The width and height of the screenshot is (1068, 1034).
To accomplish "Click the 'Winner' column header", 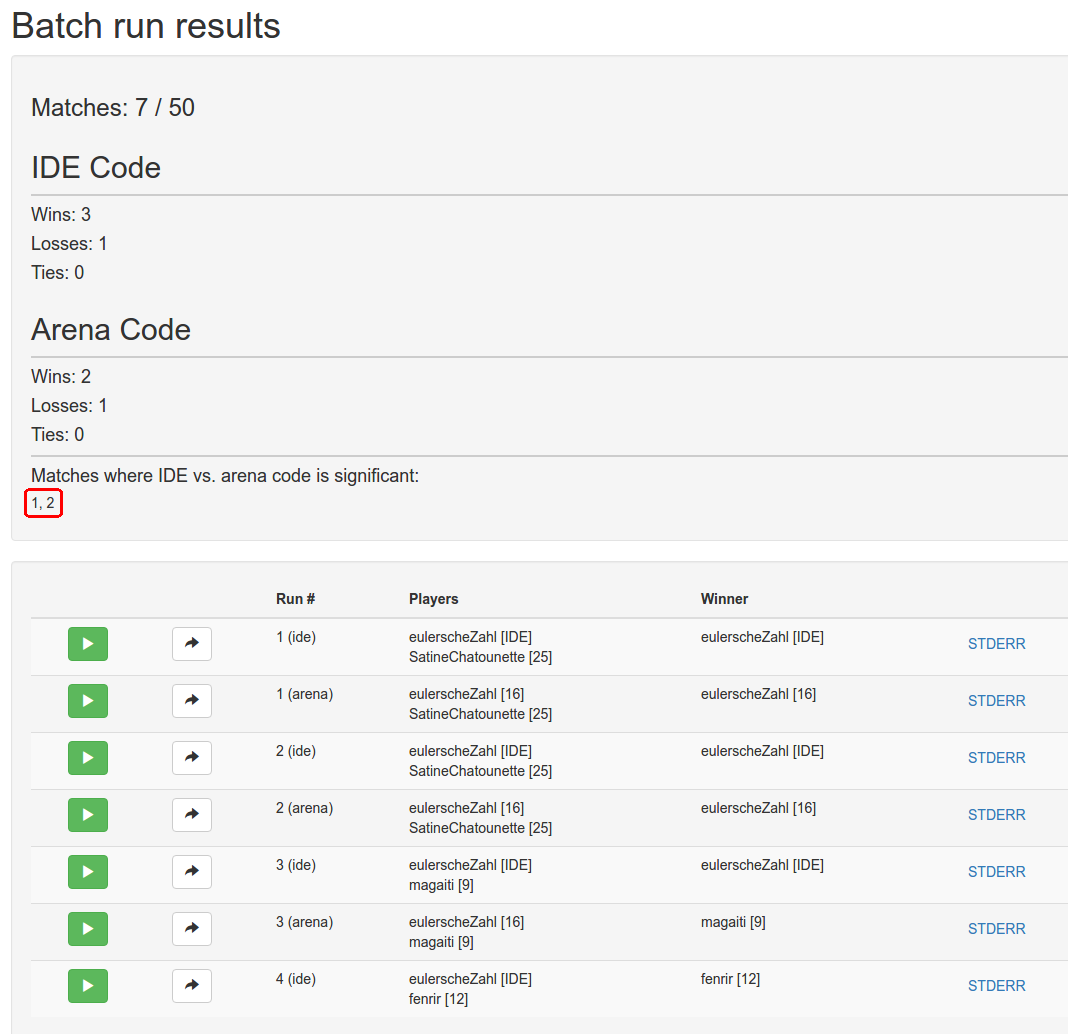I will pyautogui.click(x=724, y=599).
